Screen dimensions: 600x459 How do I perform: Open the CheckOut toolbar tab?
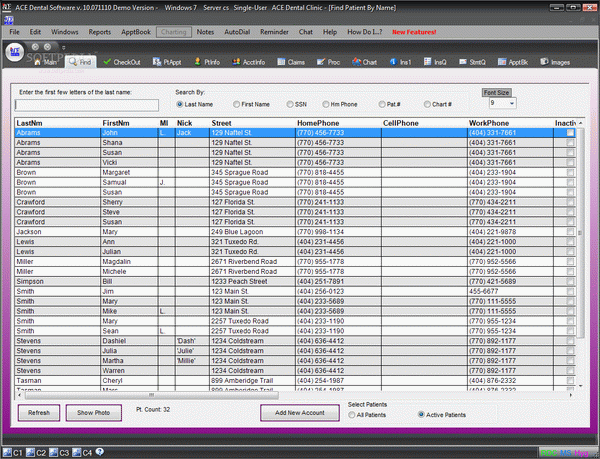coord(123,62)
